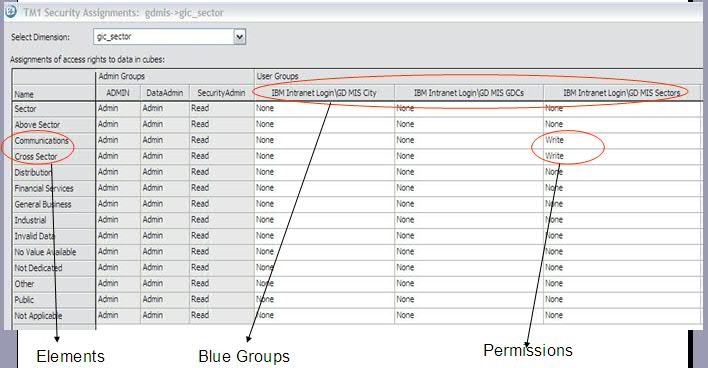Select the General Business element row

(54, 204)
